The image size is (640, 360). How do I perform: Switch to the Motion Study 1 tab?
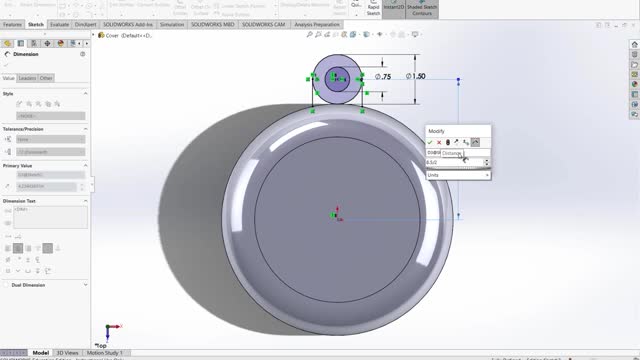[104, 353]
